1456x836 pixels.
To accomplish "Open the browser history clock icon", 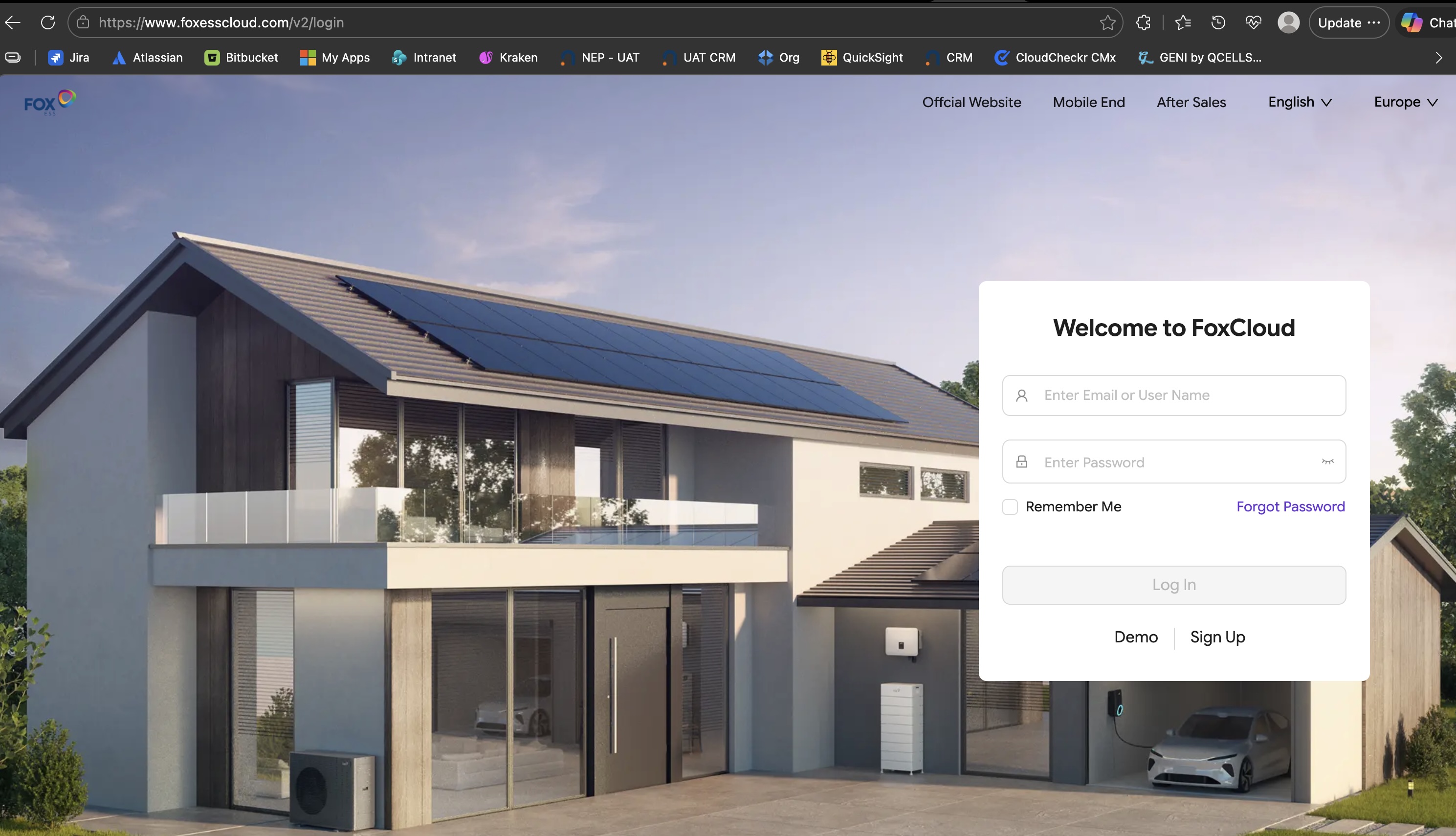I will click(x=1218, y=22).
